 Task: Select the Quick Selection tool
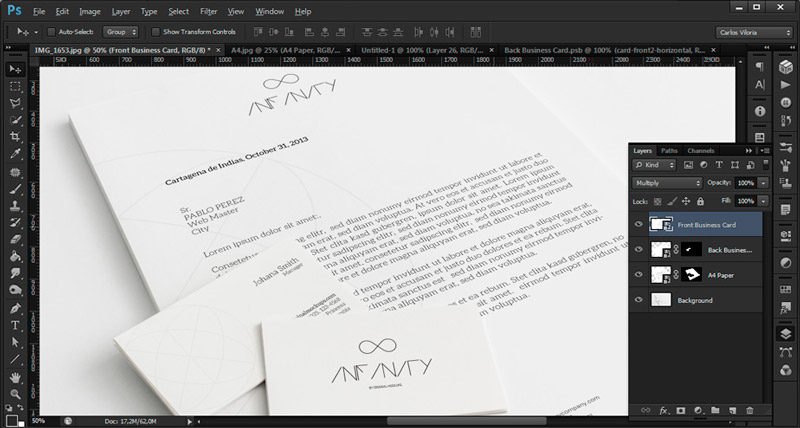[15, 120]
